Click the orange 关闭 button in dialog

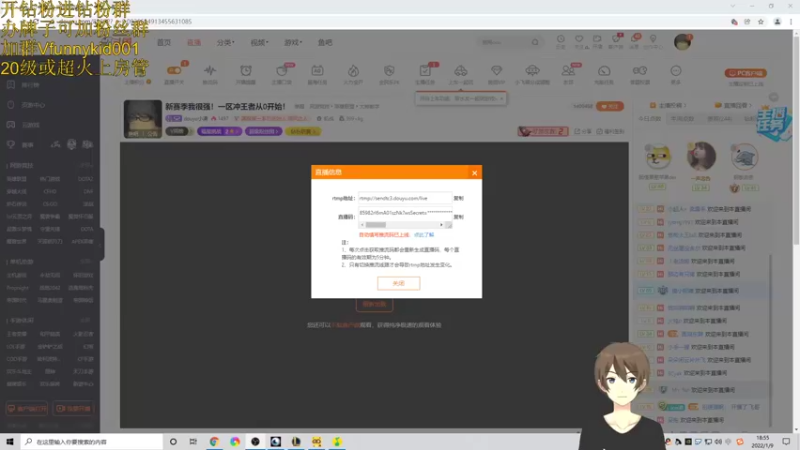[398, 283]
